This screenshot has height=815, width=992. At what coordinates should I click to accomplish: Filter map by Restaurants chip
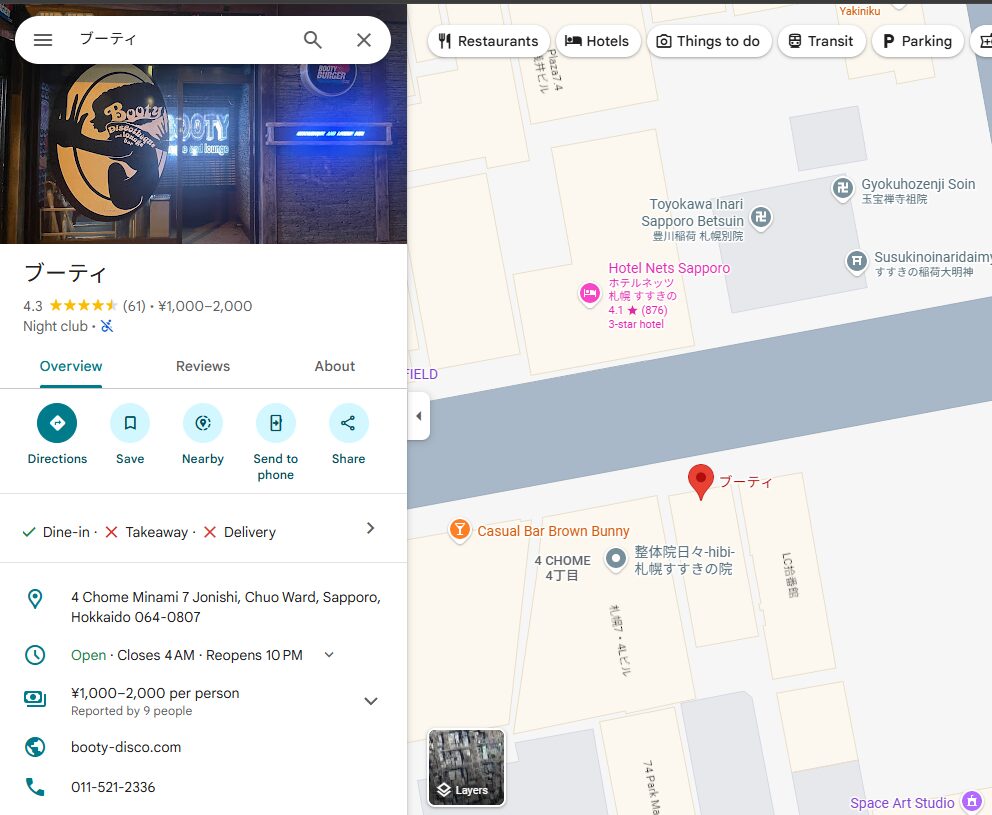[488, 41]
